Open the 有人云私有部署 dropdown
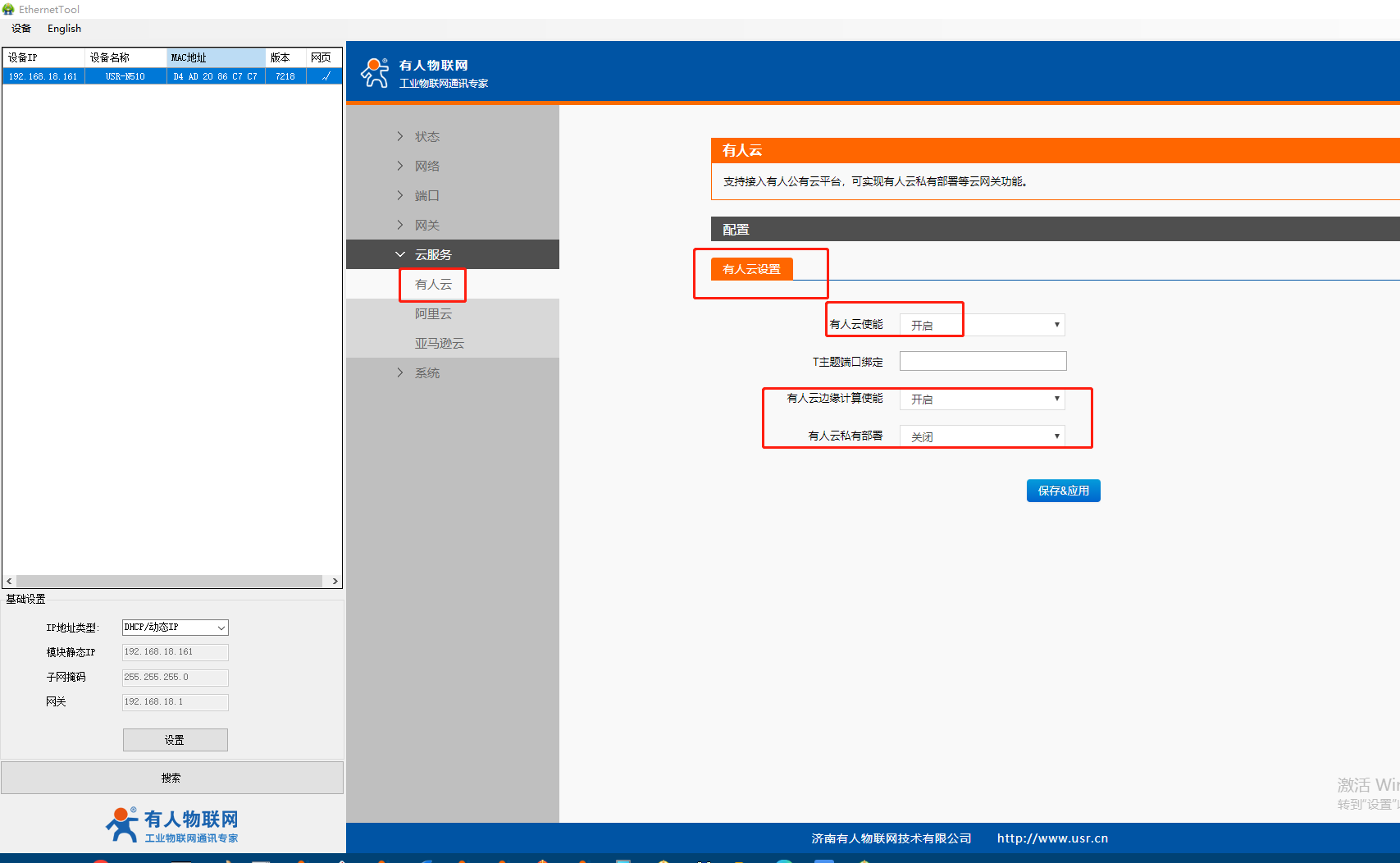Screen dimensions: 1400x863 point(983,436)
